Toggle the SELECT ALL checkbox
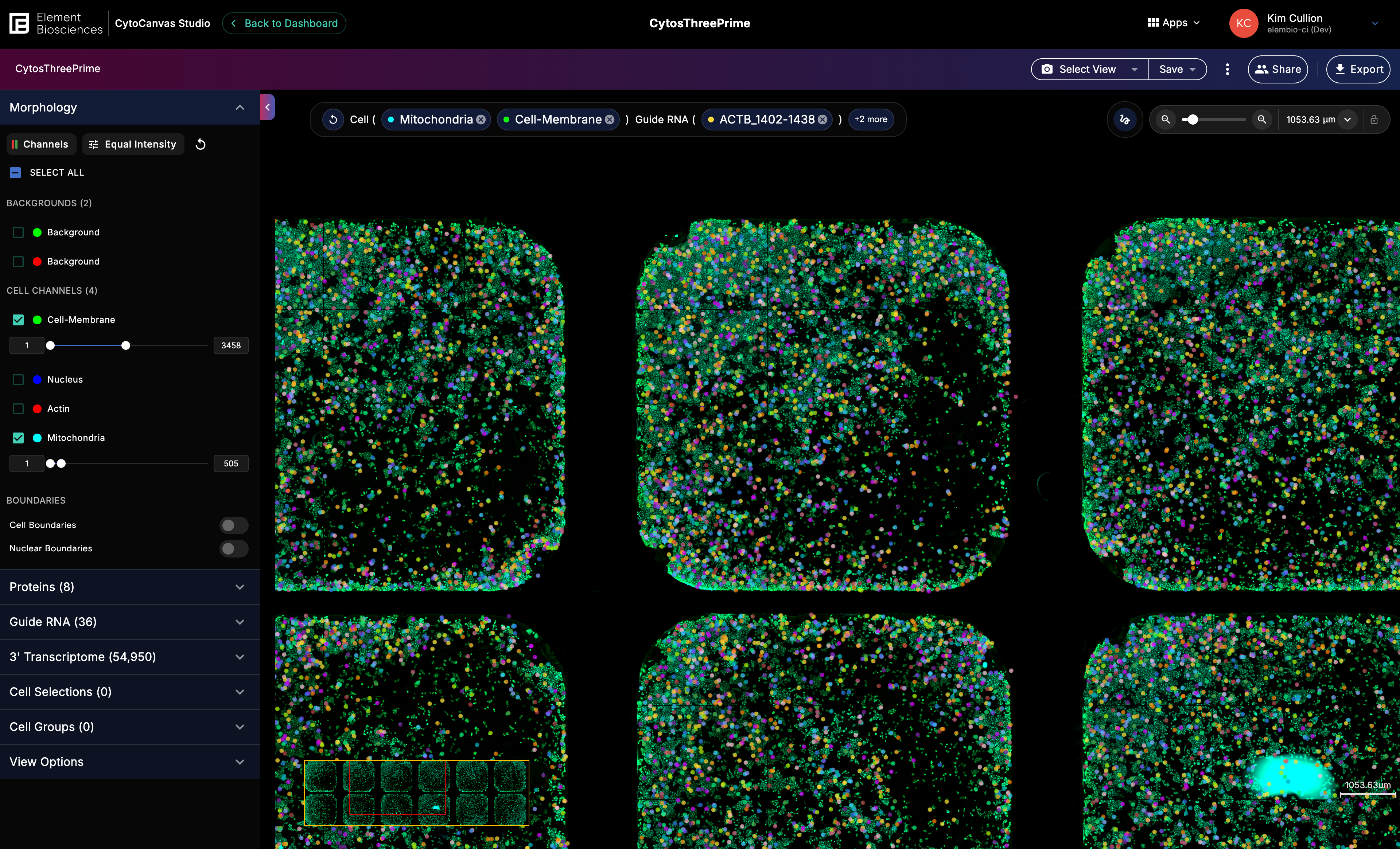The image size is (1400, 849). [16, 173]
